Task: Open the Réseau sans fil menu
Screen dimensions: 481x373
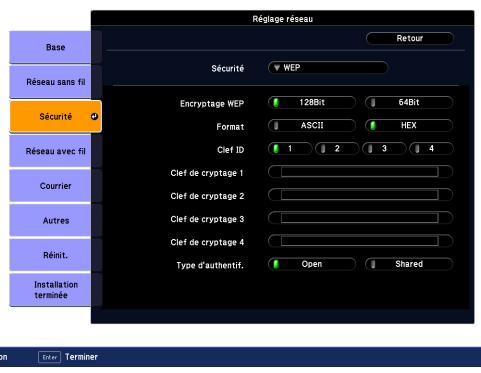Action: point(50,82)
